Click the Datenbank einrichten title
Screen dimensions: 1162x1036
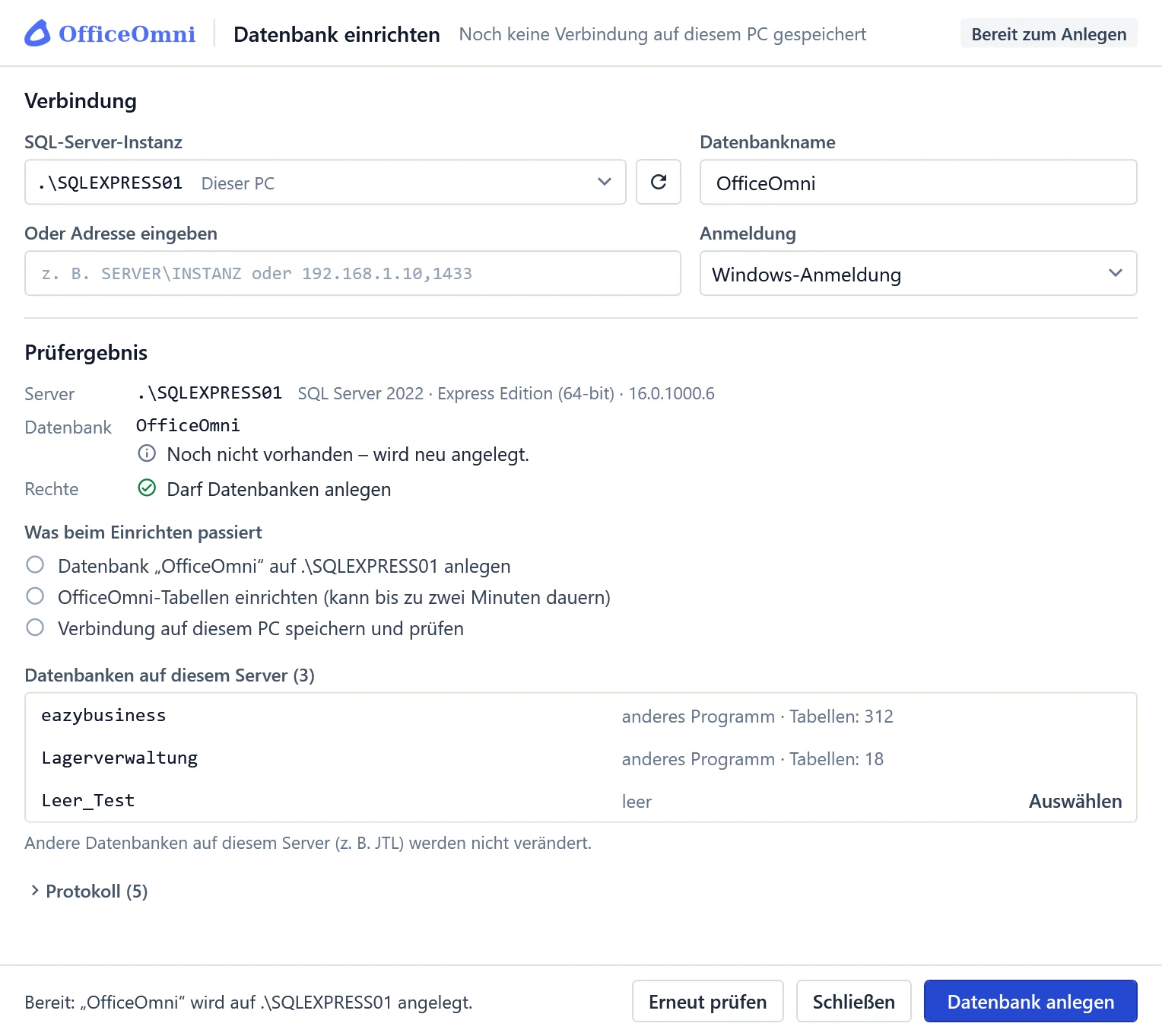(x=337, y=34)
